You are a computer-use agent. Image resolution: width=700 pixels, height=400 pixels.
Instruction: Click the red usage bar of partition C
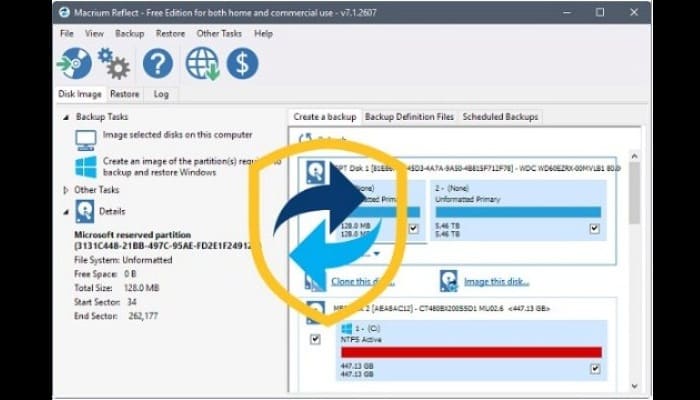click(471, 352)
